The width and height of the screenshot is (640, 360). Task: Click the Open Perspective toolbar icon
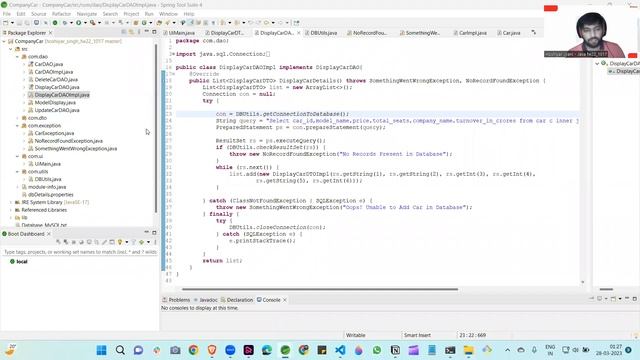click(296, 23)
